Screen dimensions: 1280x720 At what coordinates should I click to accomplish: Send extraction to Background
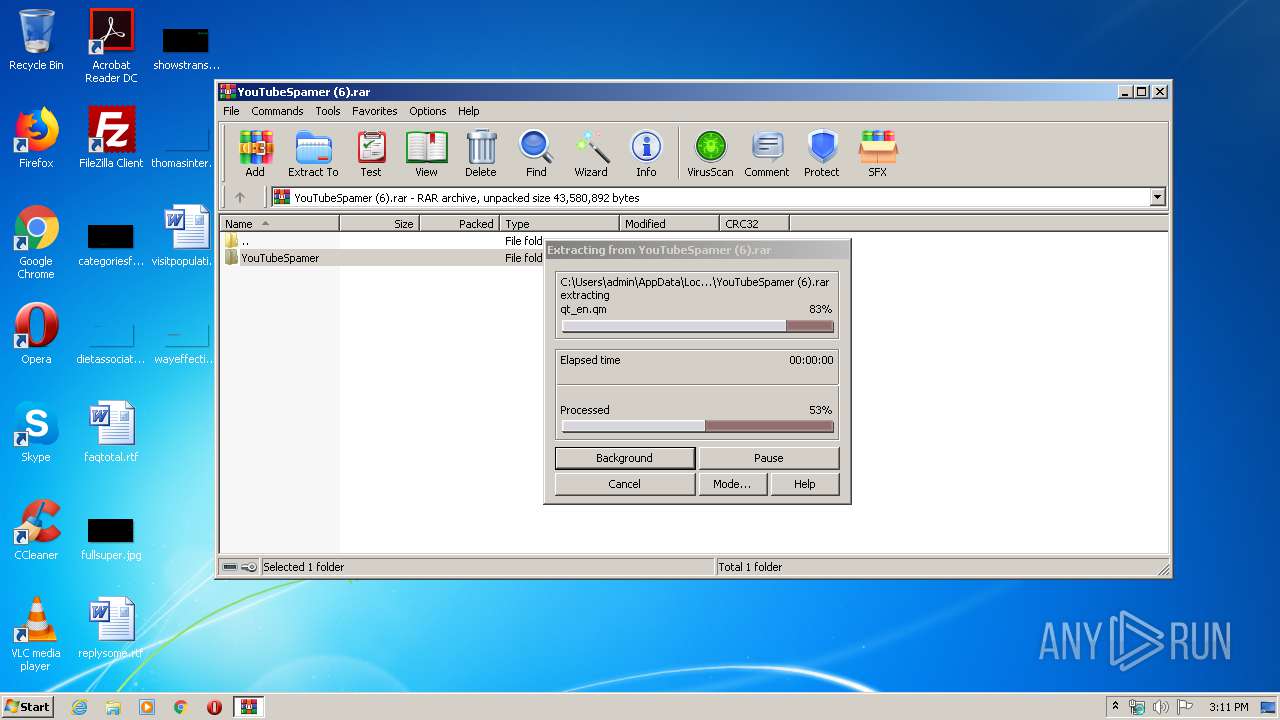coord(625,458)
